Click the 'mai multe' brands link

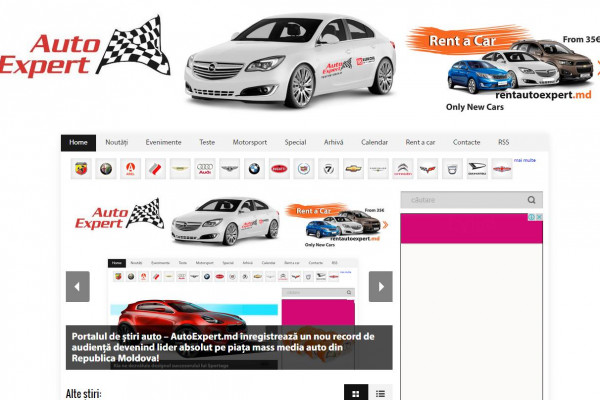[525, 160]
